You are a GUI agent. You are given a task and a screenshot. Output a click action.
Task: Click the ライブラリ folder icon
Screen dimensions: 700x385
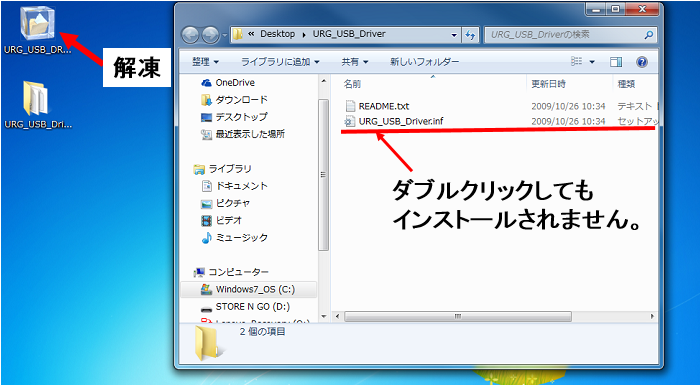[x=199, y=169]
